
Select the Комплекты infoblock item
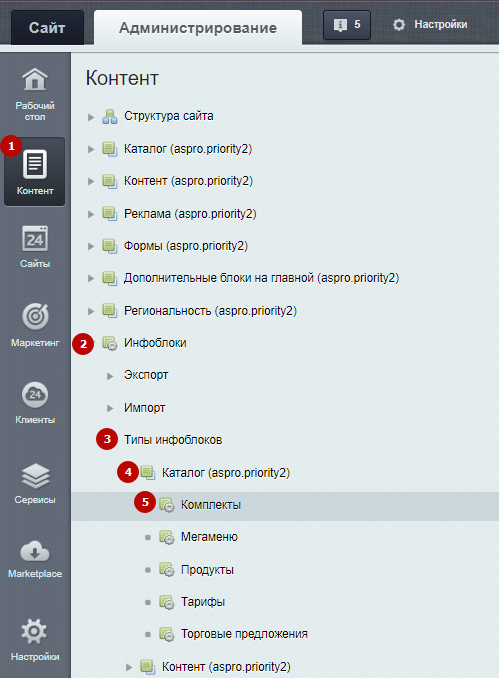pyautogui.click(x=211, y=505)
